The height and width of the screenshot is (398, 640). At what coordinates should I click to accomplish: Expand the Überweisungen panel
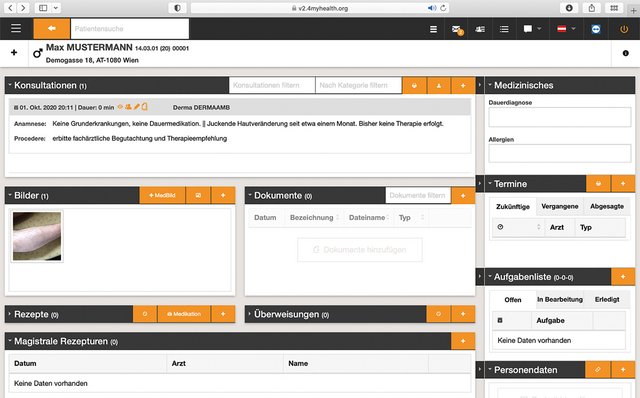click(x=250, y=314)
